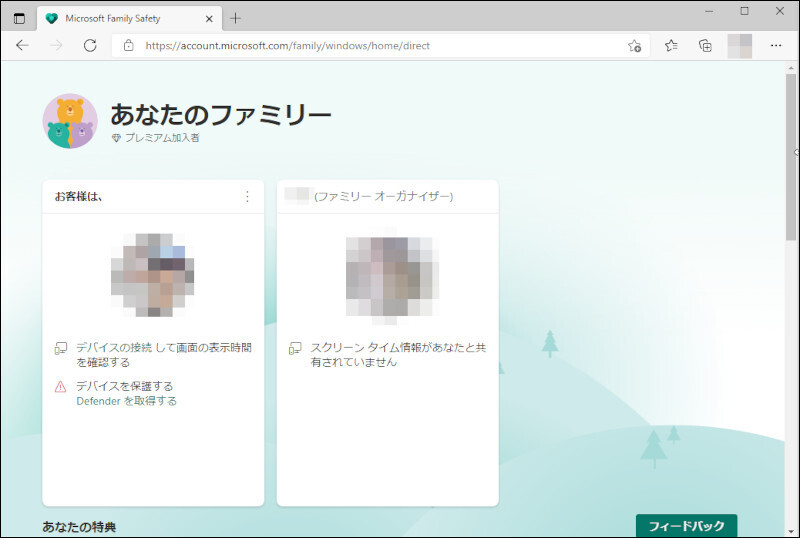The image size is (800, 538).
Task: Click the family organizer profile picture
Action: [x=392, y=276]
